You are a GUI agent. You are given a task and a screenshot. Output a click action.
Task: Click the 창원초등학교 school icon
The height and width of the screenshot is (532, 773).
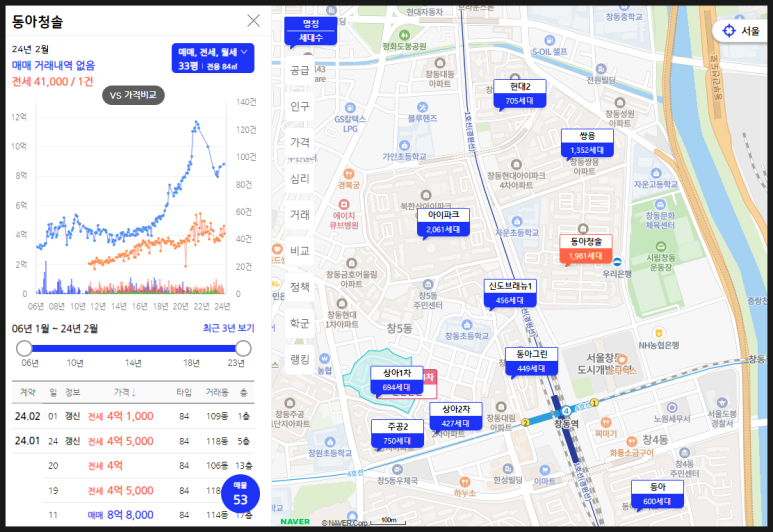330,442
